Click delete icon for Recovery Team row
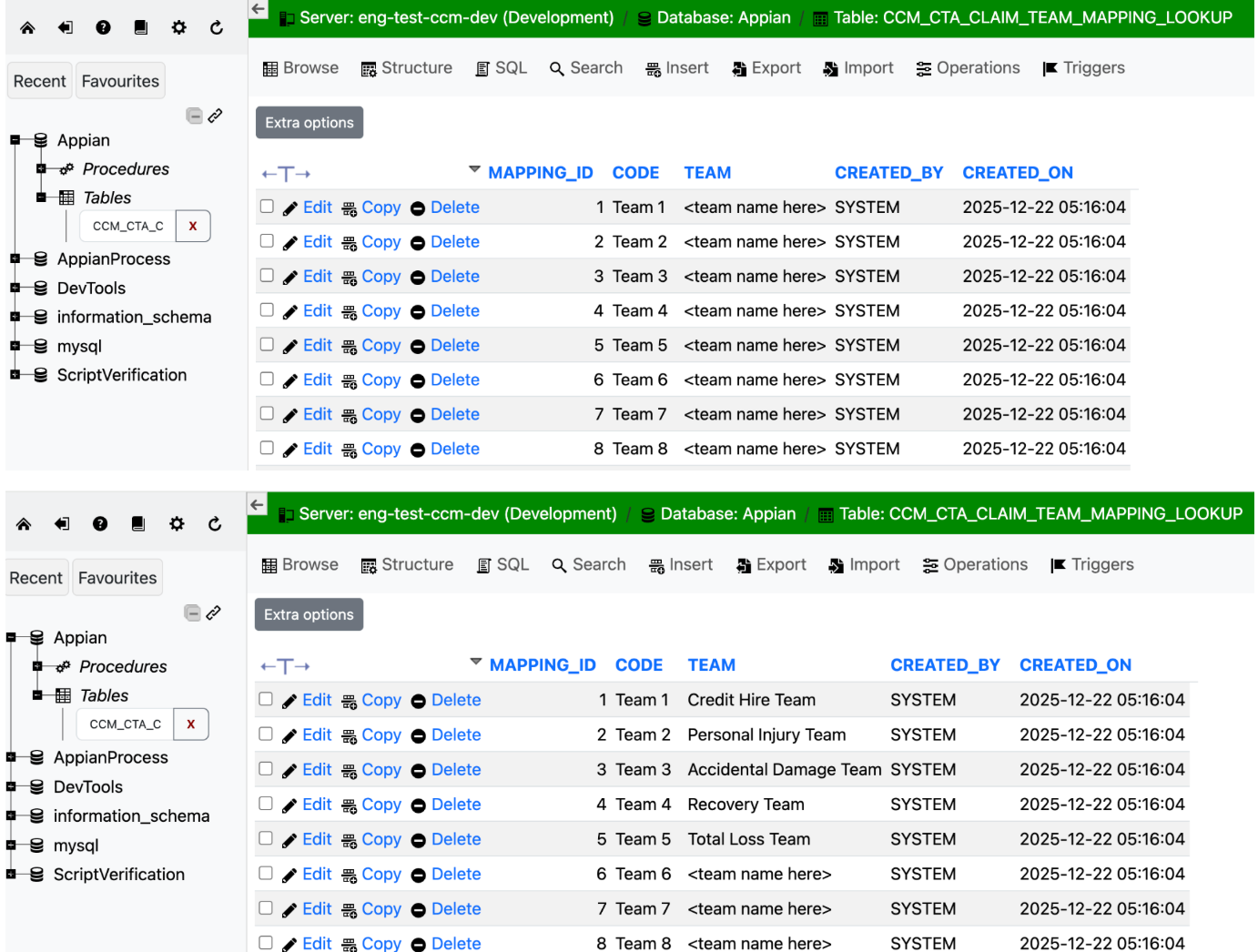 419,805
